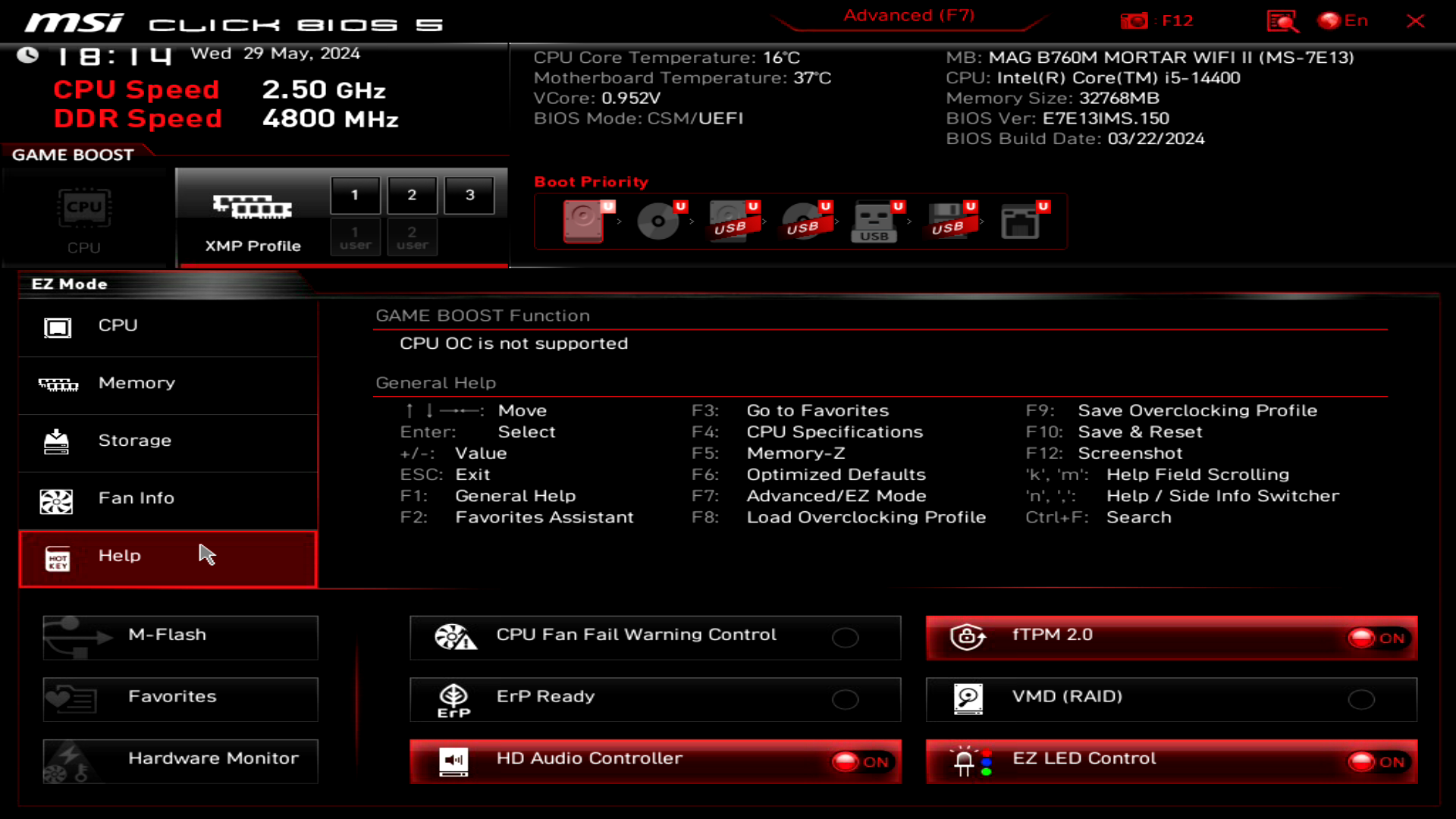Select the optical disc boot device icon
The image size is (1456, 819).
(x=657, y=221)
